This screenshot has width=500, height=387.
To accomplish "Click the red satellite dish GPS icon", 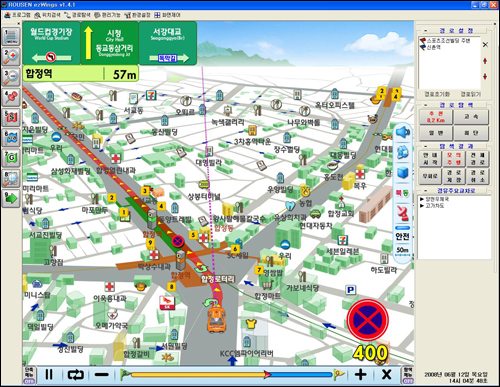I will (x=403, y=213).
